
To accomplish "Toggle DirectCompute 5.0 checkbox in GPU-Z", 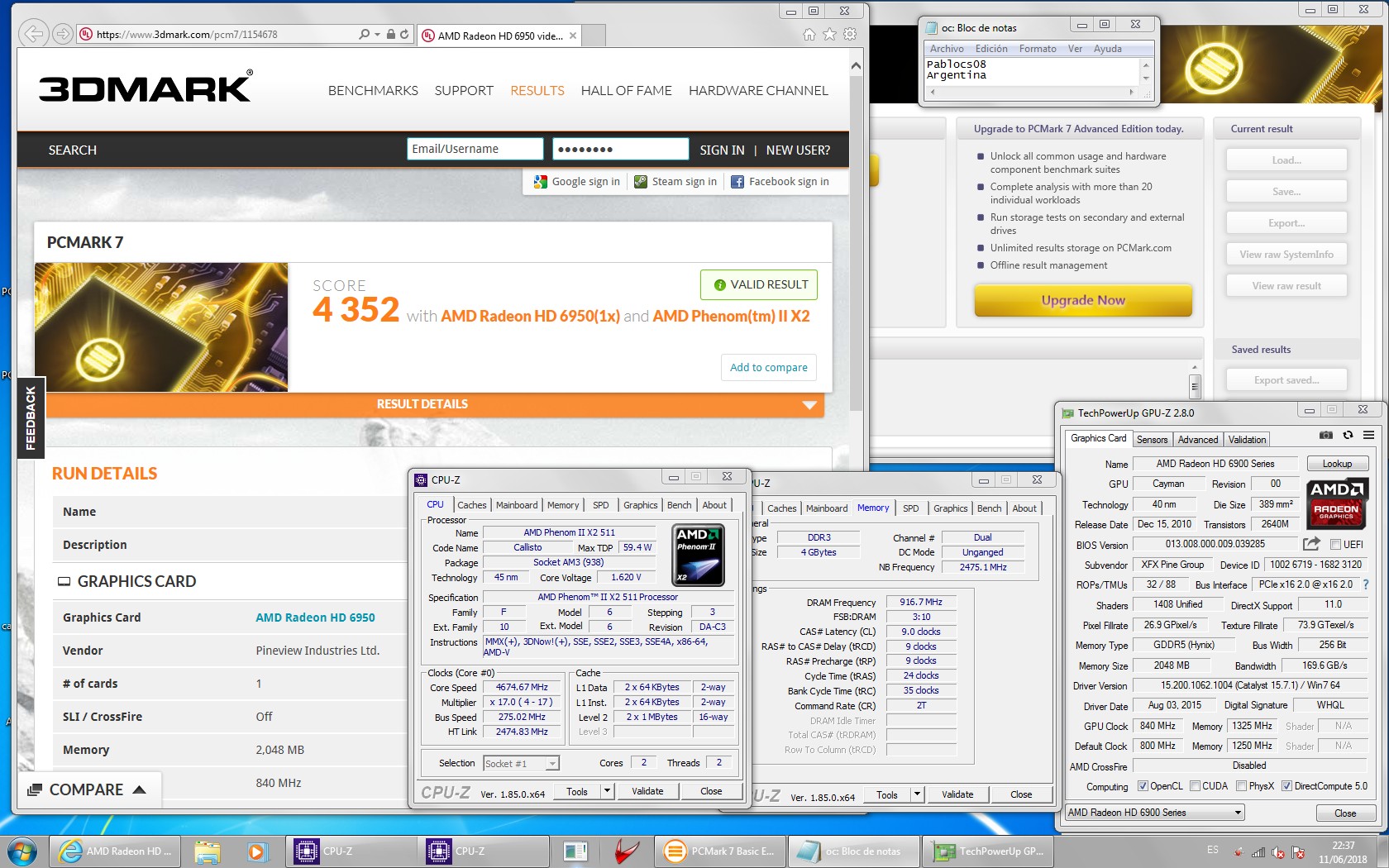I will tap(1286, 786).
